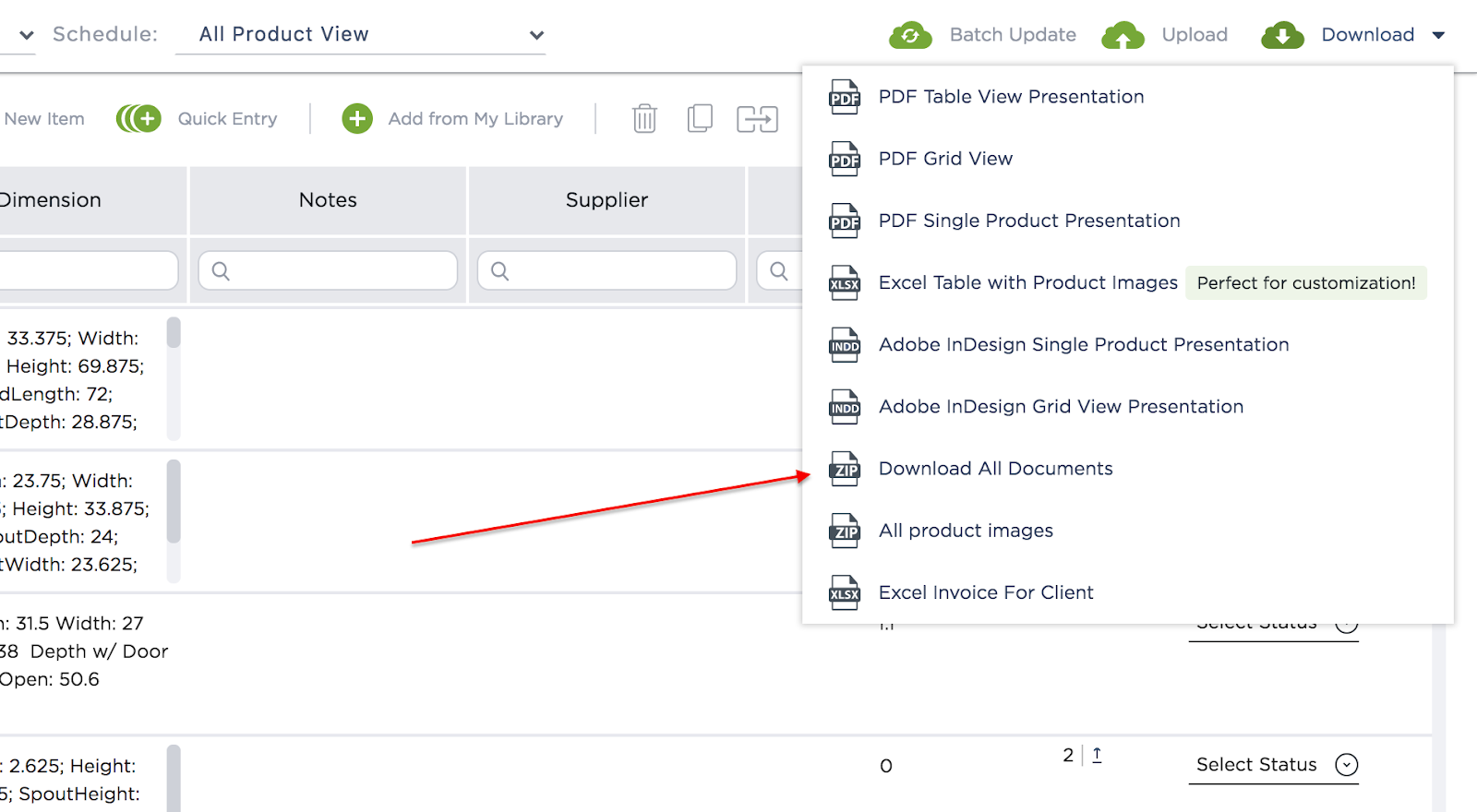1477x812 pixels.
Task: Click the Batch Update cloud icon
Action: [x=910, y=35]
